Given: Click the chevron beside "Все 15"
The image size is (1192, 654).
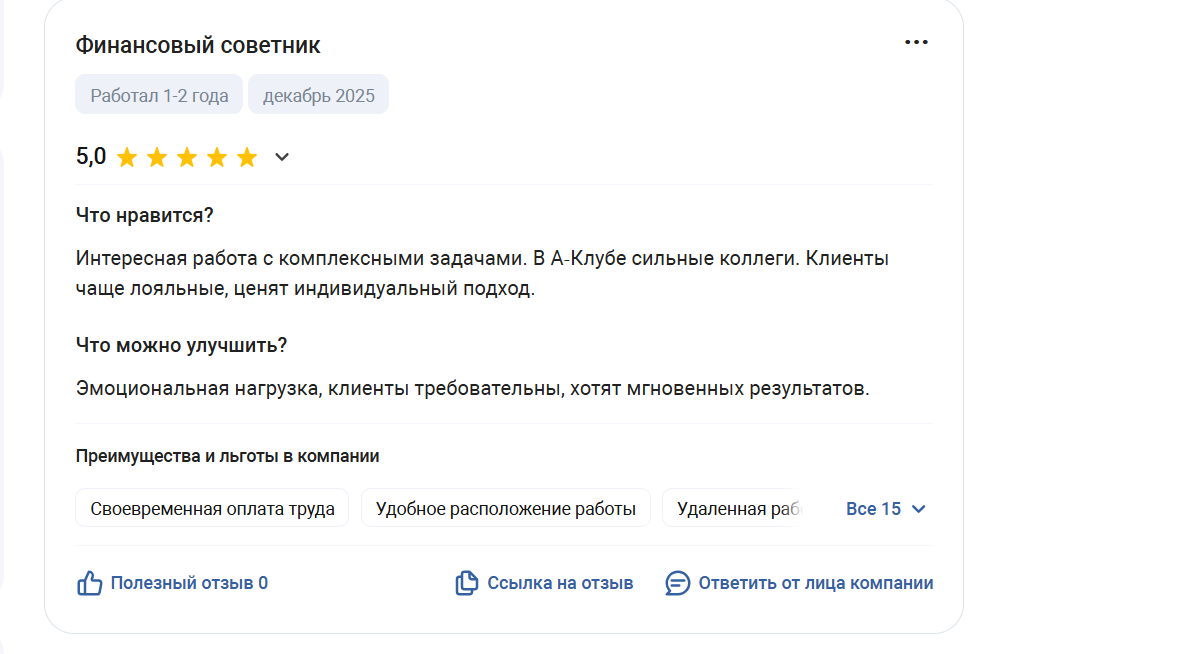Looking at the screenshot, I should pyautogui.click(x=919, y=509).
